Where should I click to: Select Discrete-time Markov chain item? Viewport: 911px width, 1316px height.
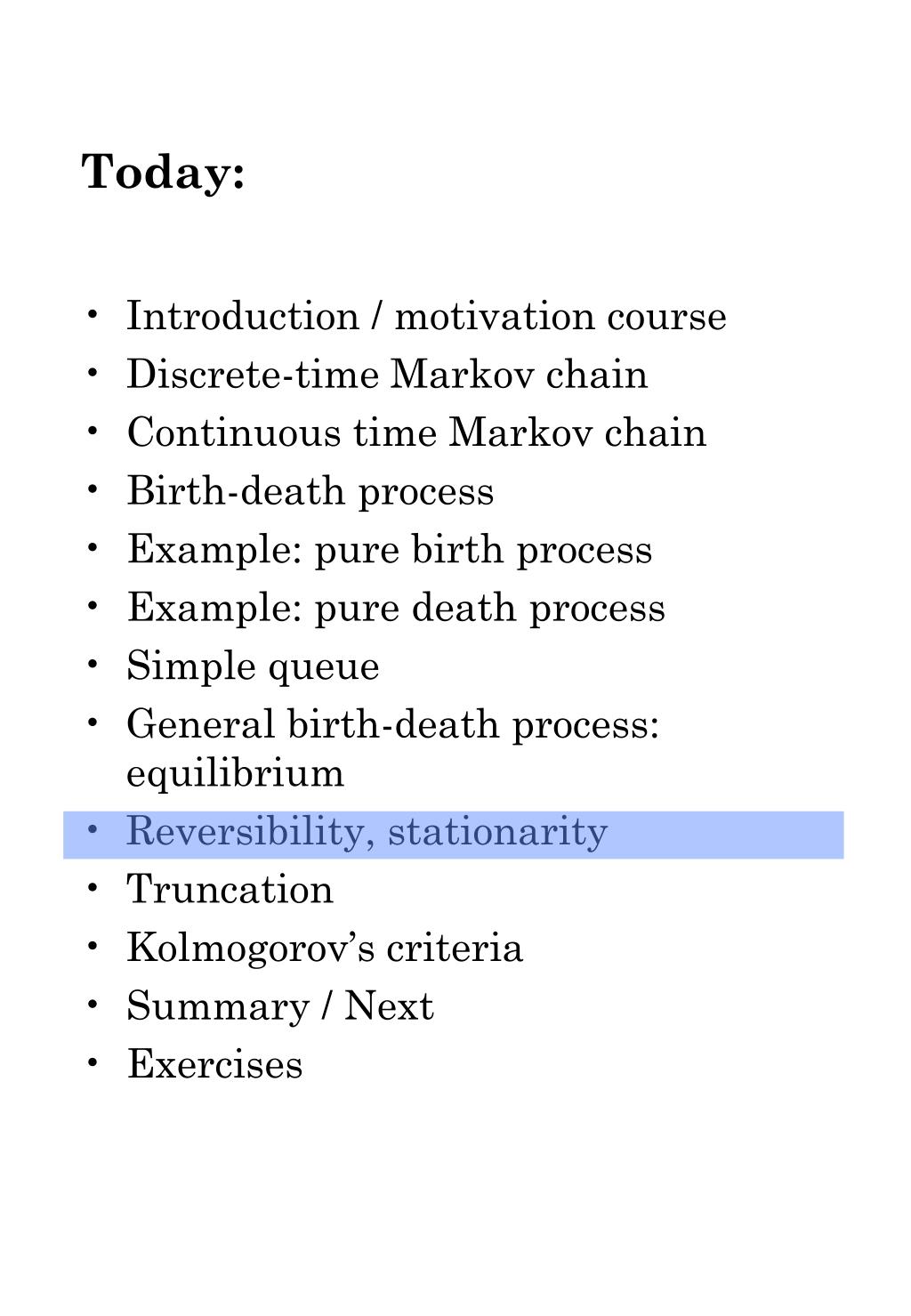click(x=387, y=374)
